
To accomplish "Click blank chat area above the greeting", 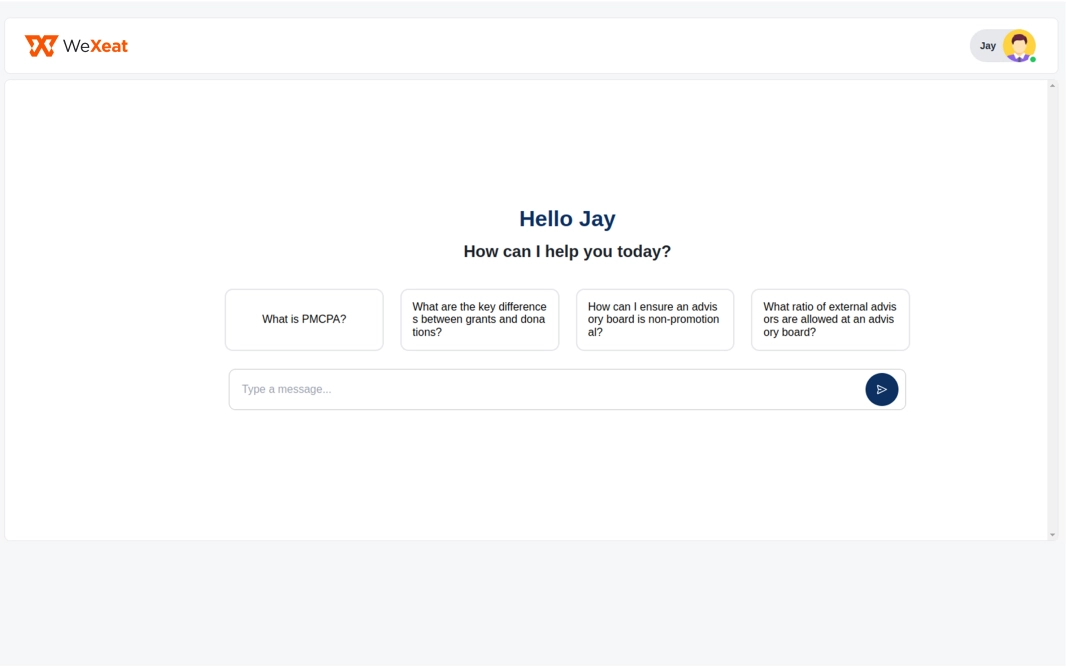I will [567, 140].
